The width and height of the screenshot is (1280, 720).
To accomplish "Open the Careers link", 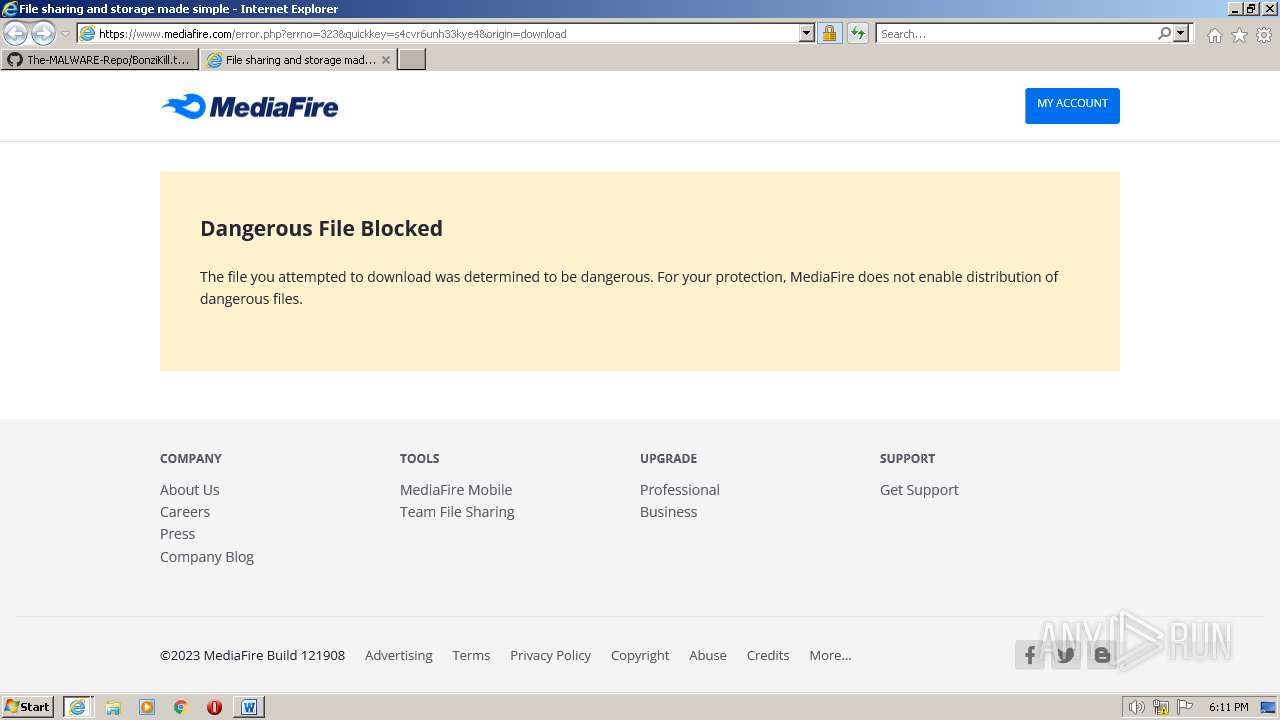I will 185,511.
